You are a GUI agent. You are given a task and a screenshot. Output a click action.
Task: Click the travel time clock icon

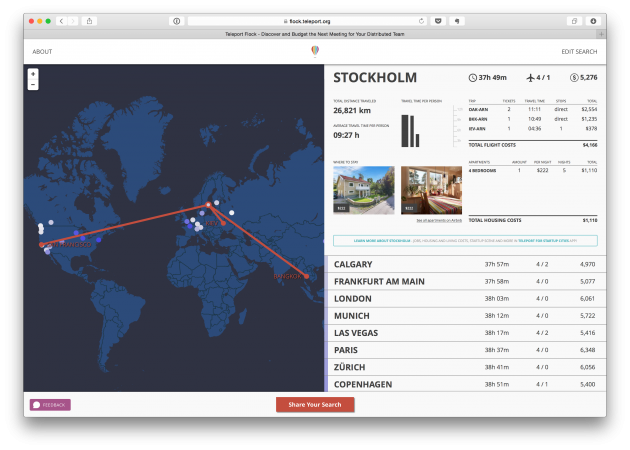tap(473, 78)
